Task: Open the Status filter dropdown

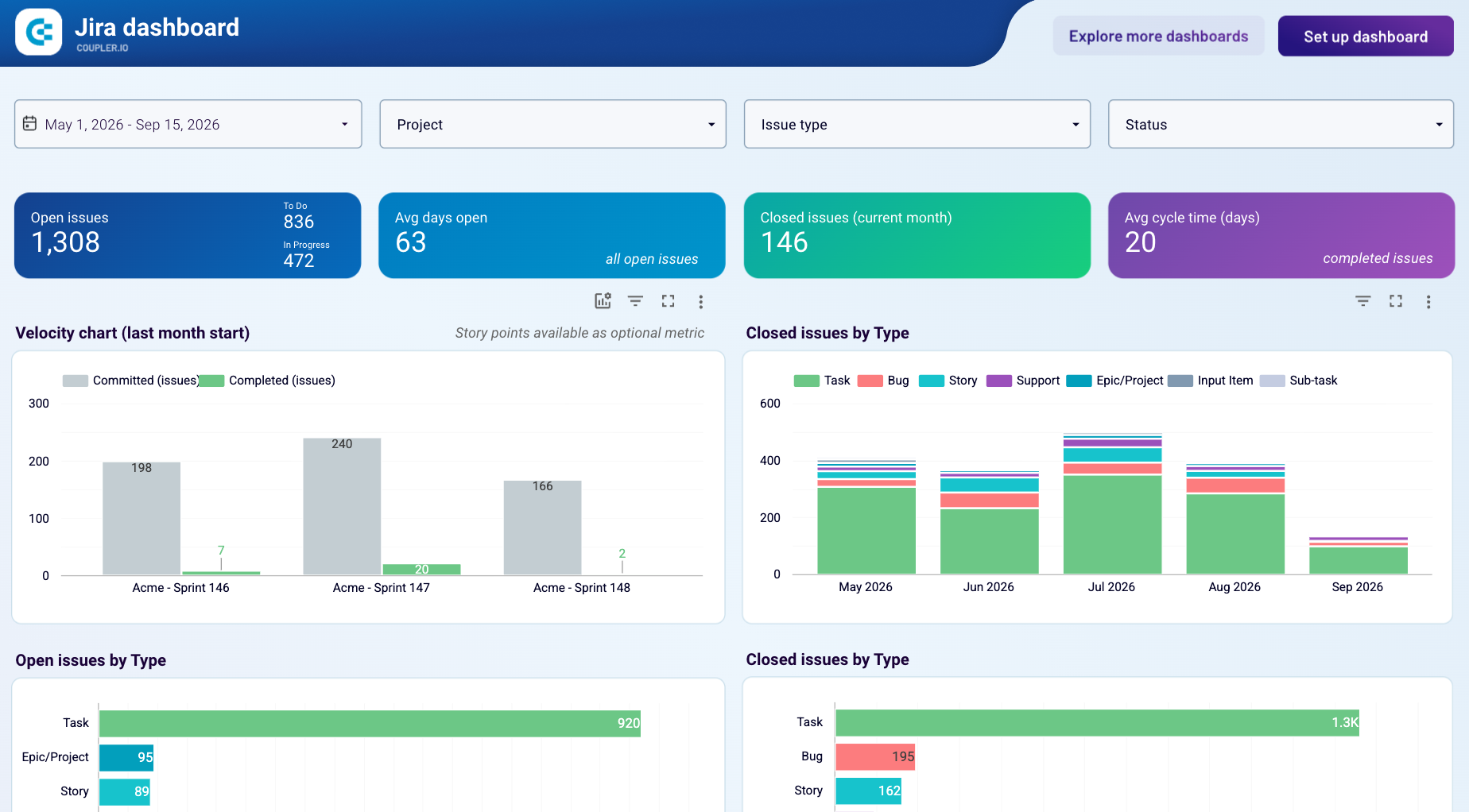Action: coord(1281,124)
